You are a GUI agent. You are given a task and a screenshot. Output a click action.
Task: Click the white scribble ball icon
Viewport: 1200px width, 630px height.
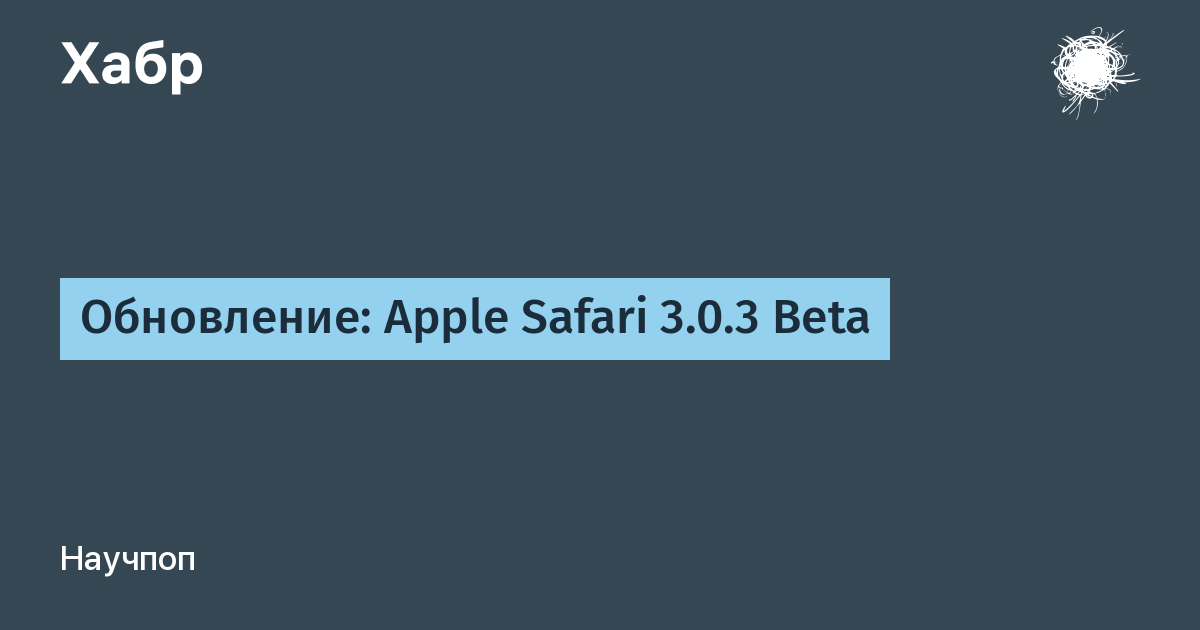pos(1092,72)
